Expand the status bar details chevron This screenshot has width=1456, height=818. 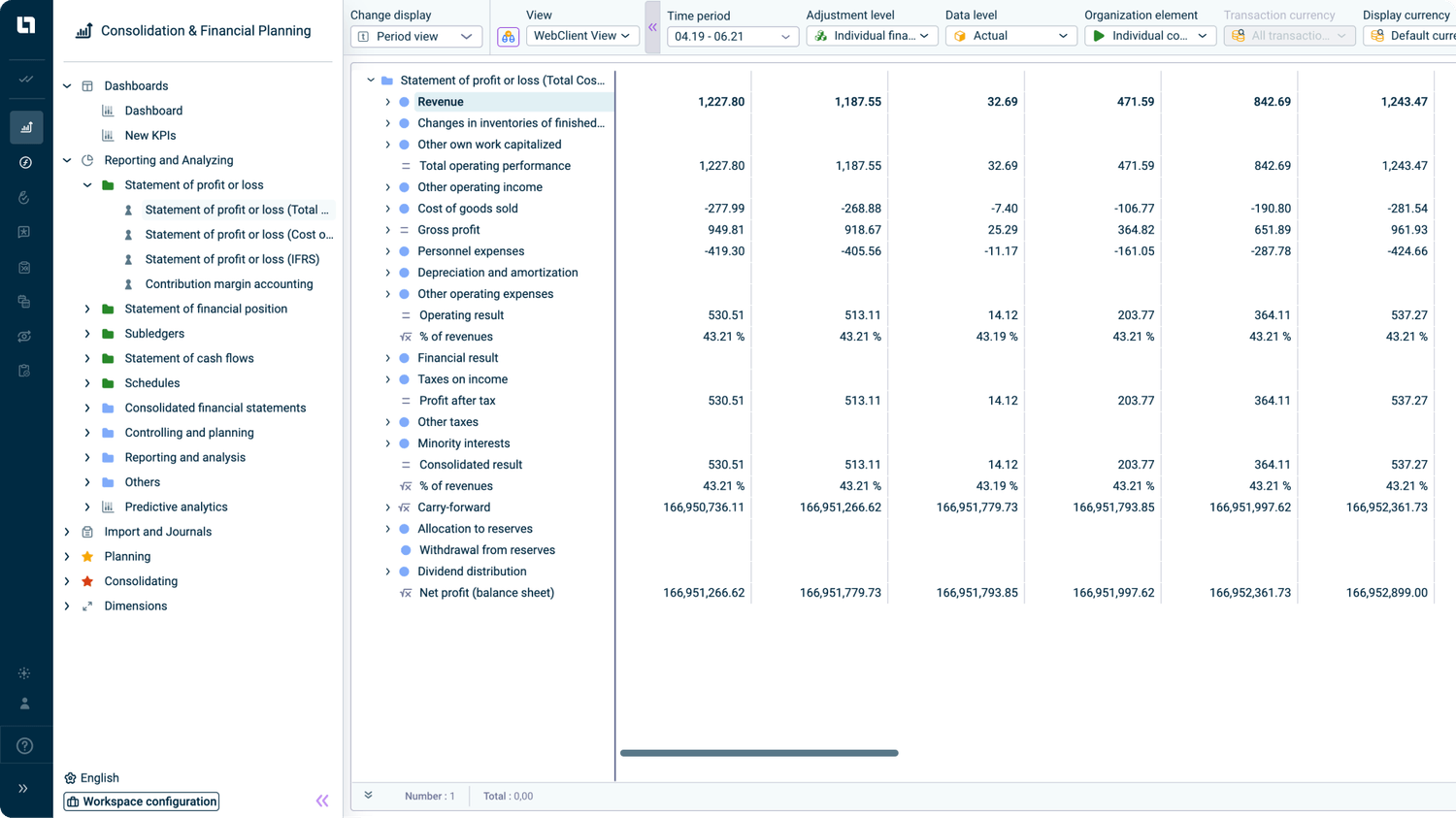tap(369, 796)
